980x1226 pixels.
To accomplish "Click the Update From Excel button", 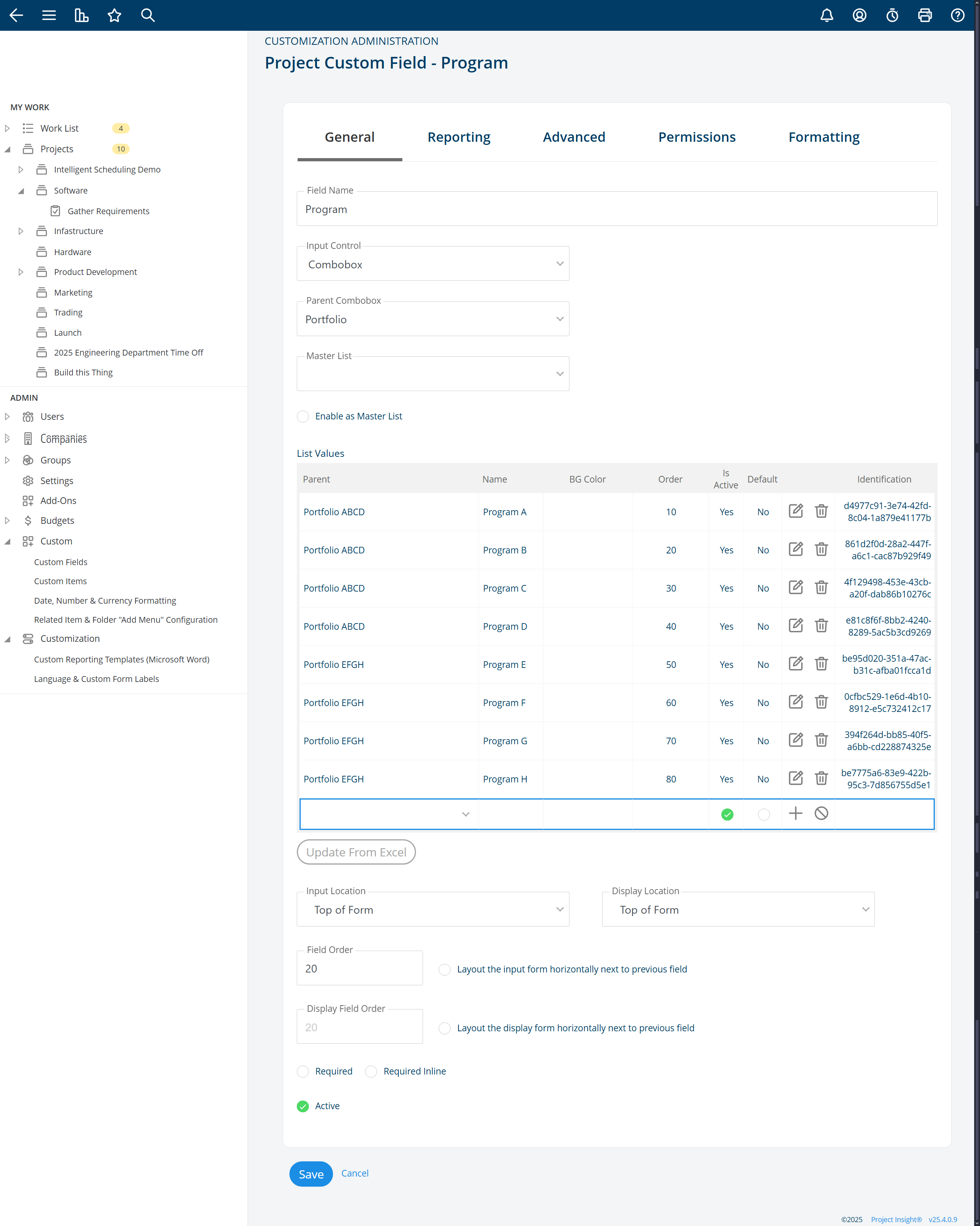I will [356, 852].
